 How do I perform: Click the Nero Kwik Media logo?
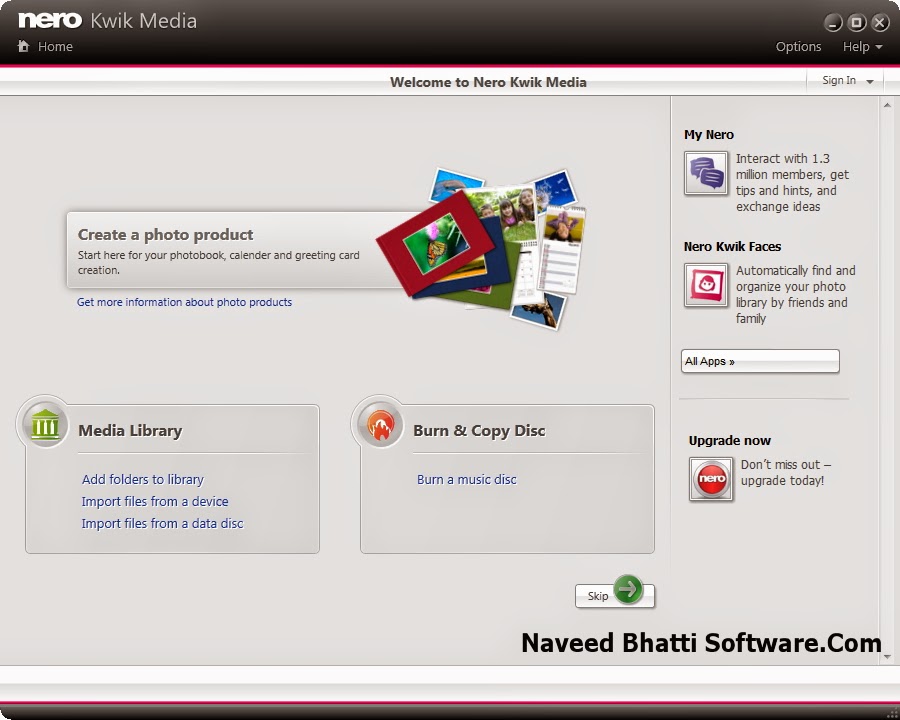click(107, 21)
